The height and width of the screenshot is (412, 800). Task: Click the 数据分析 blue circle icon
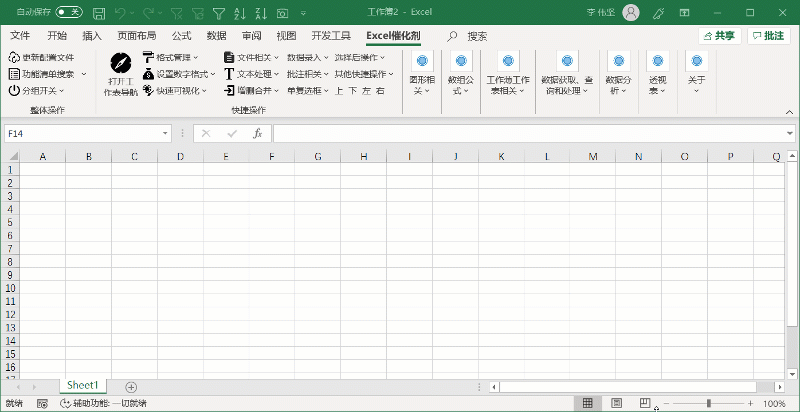click(618, 61)
